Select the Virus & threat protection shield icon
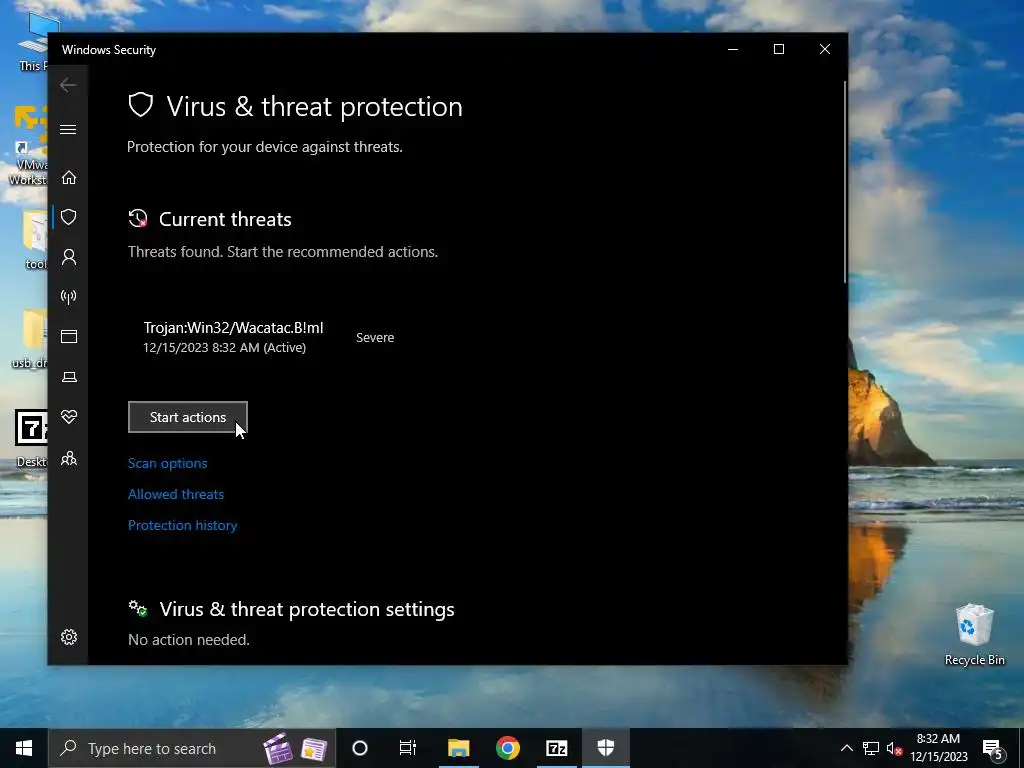 click(69, 217)
